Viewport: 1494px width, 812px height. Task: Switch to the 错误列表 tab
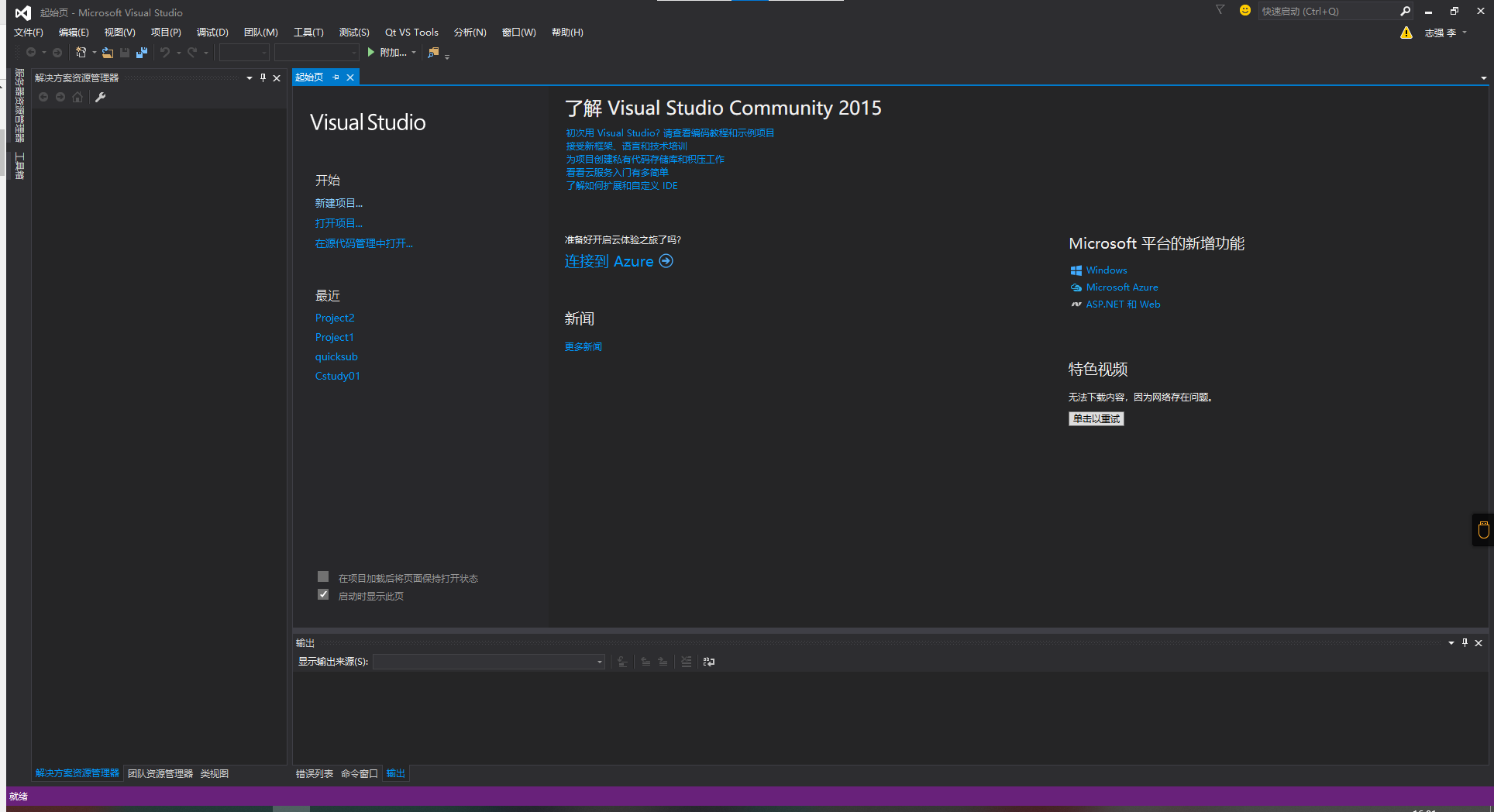coord(315,773)
